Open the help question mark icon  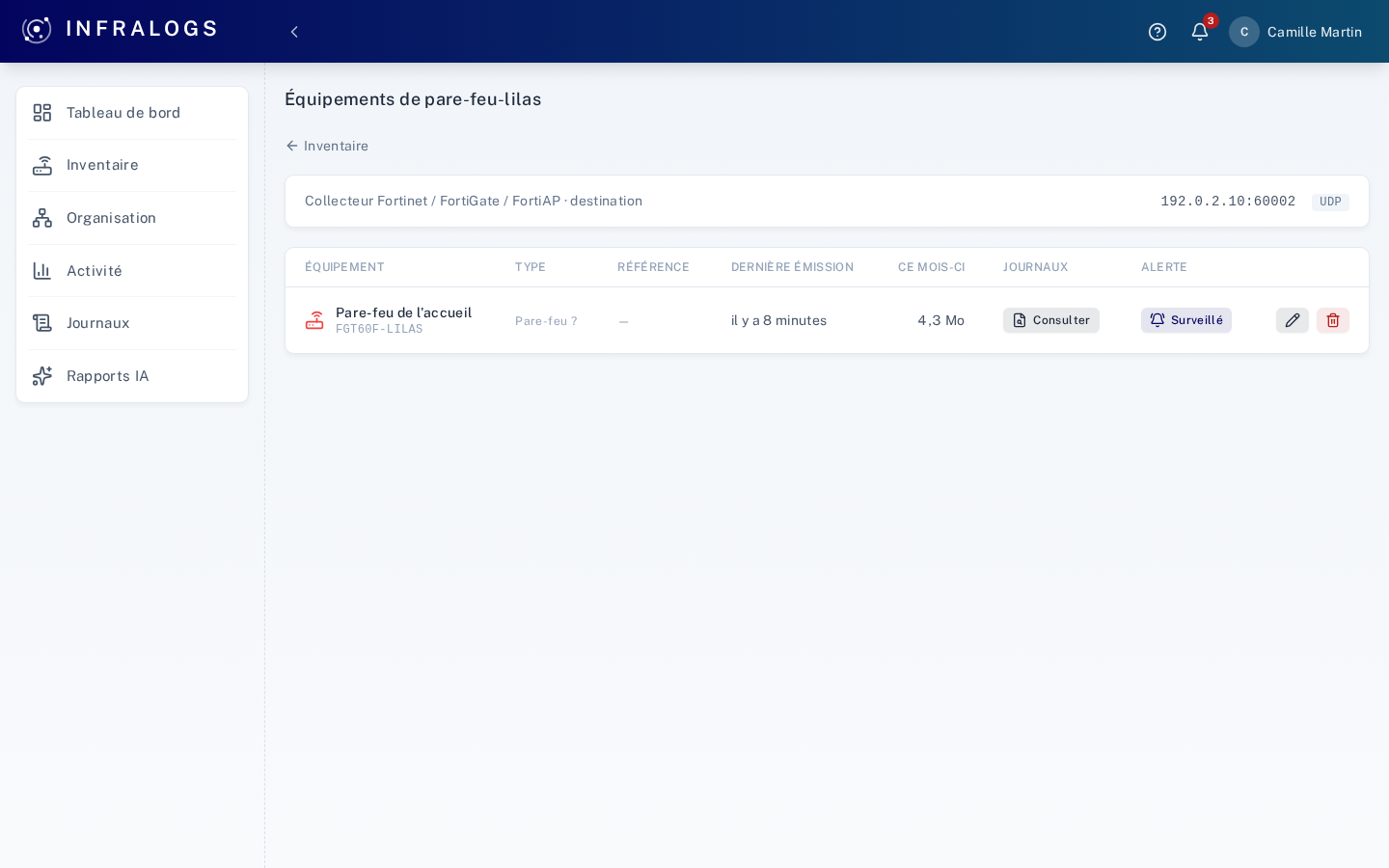pyautogui.click(x=1157, y=32)
